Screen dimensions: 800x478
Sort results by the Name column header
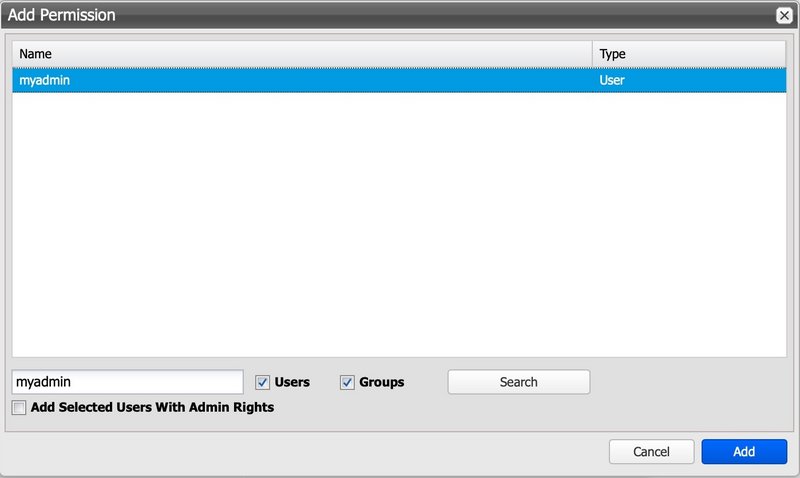click(x=300, y=53)
